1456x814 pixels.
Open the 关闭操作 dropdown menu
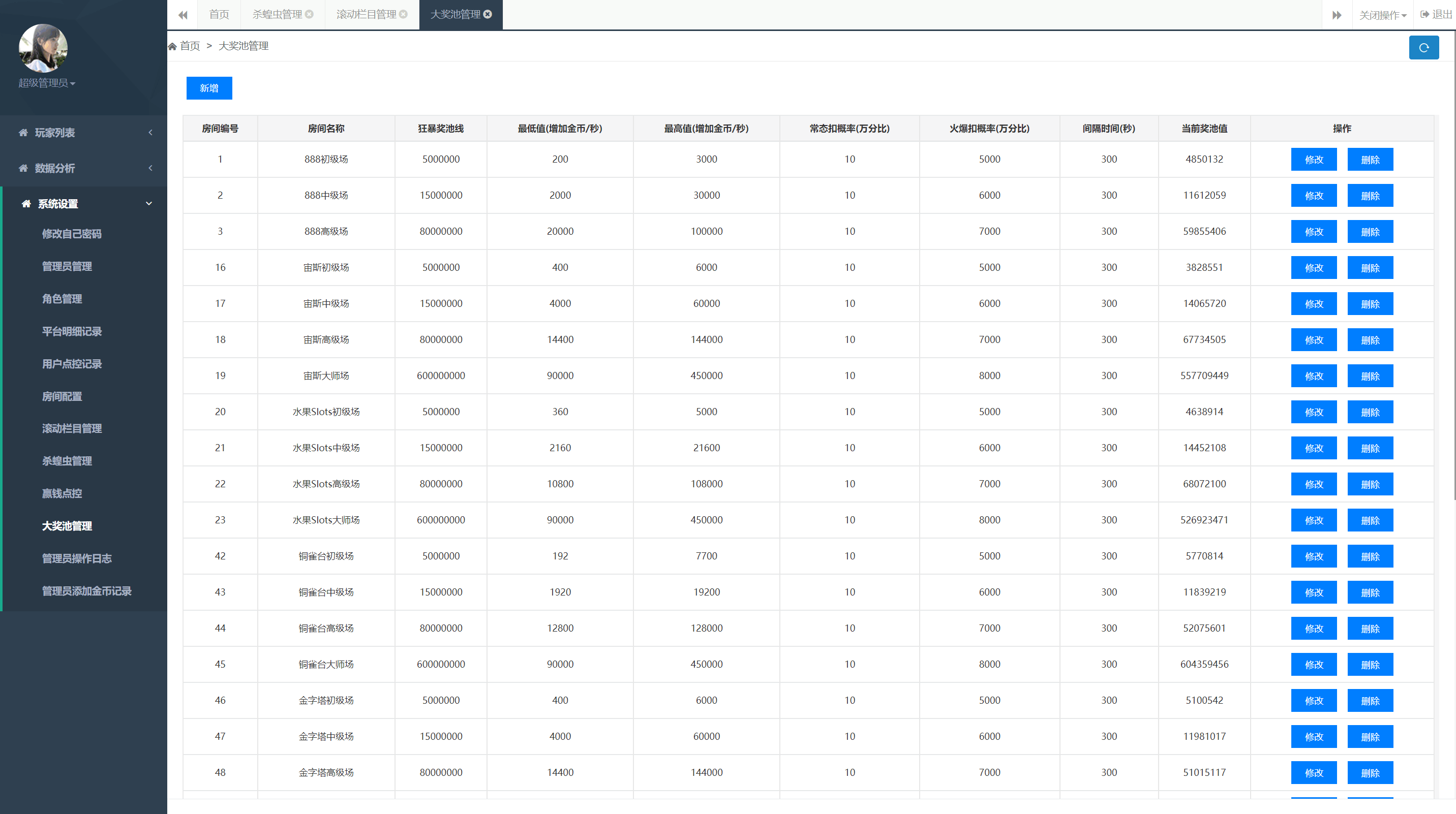tap(1382, 15)
